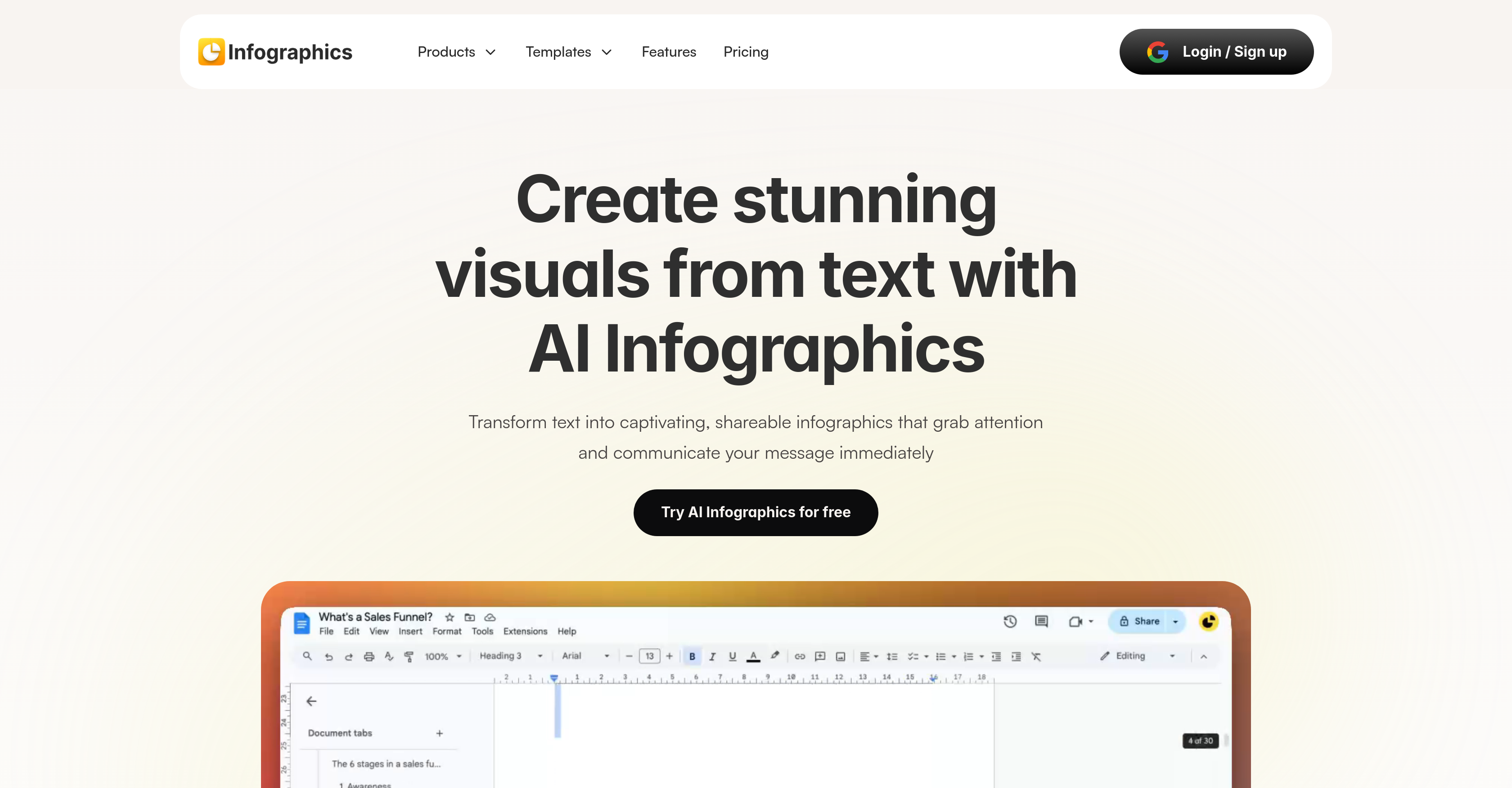Insert a link
This screenshot has height=788, width=1512.
tap(800, 656)
